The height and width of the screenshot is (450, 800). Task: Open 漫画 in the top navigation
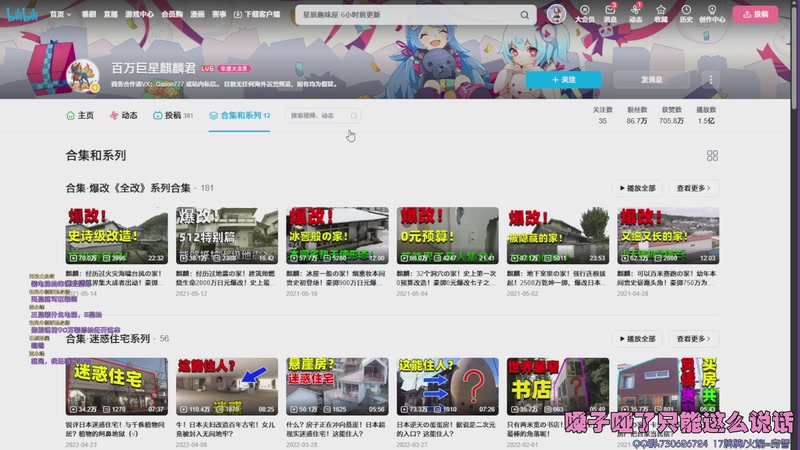[197, 14]
